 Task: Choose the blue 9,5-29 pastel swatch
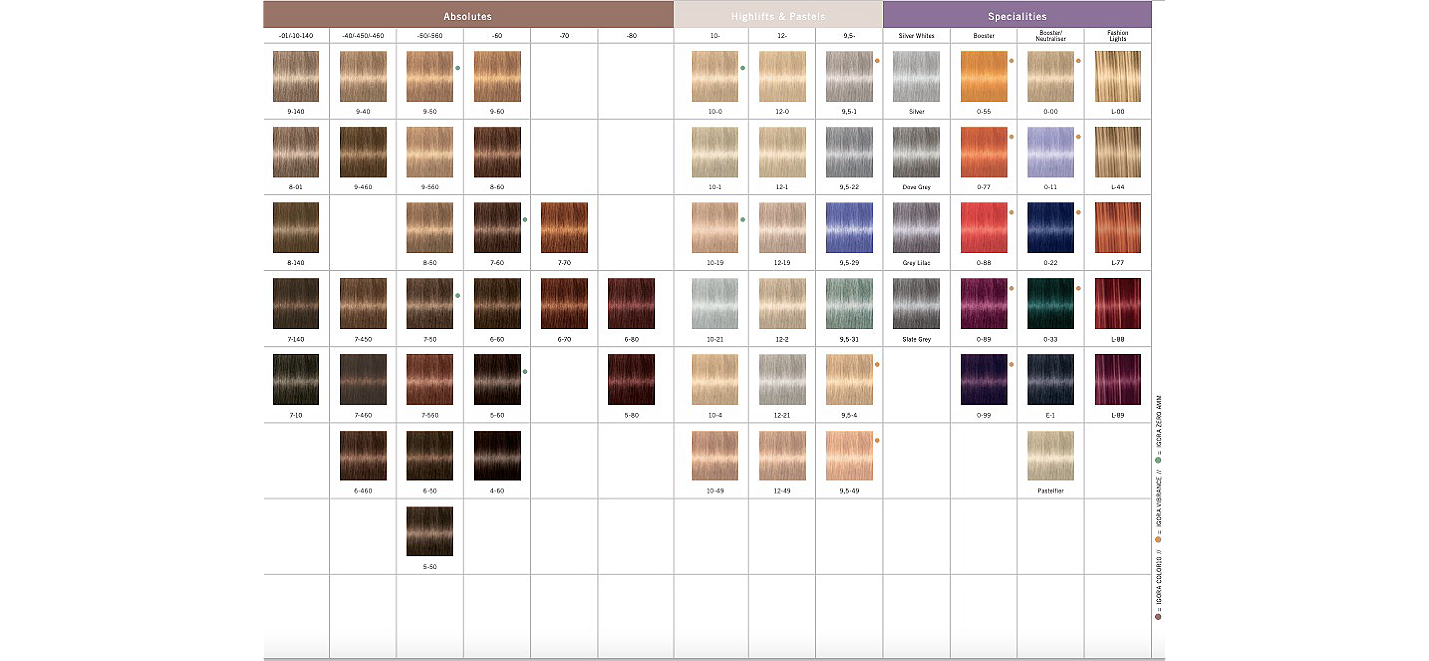tap(849, 228)
